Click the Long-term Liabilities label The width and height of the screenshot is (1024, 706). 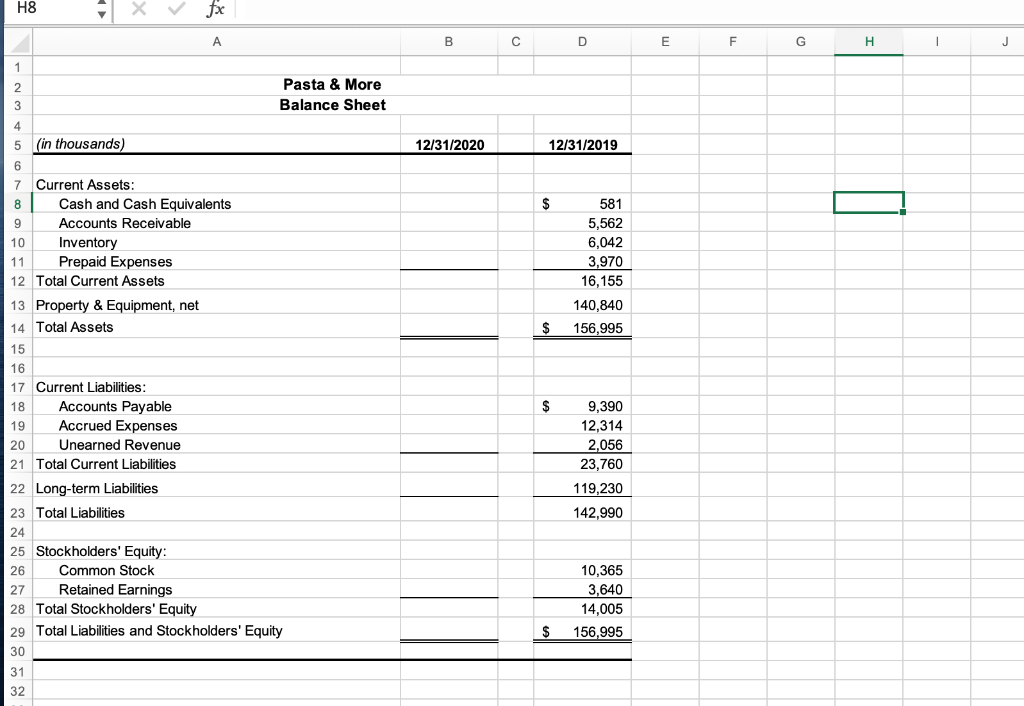click(97, 489)
